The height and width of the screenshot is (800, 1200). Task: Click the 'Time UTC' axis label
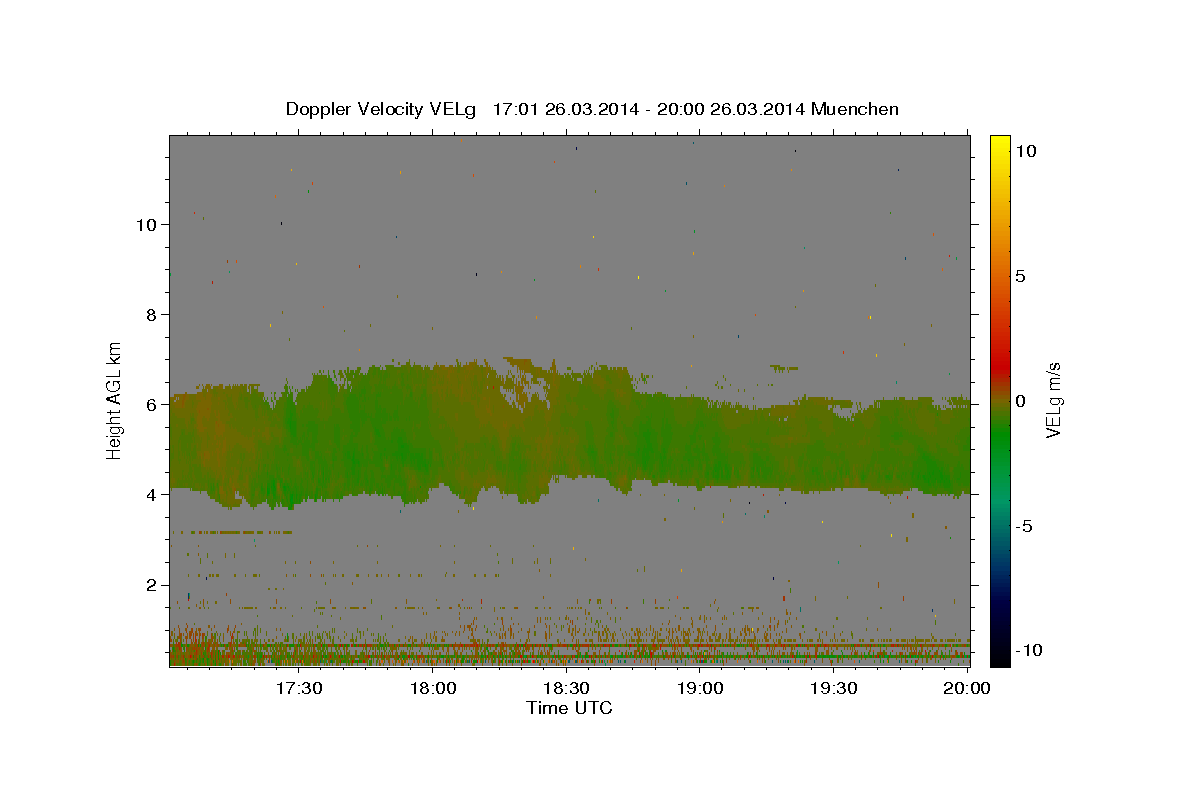[x=569, y=708]
